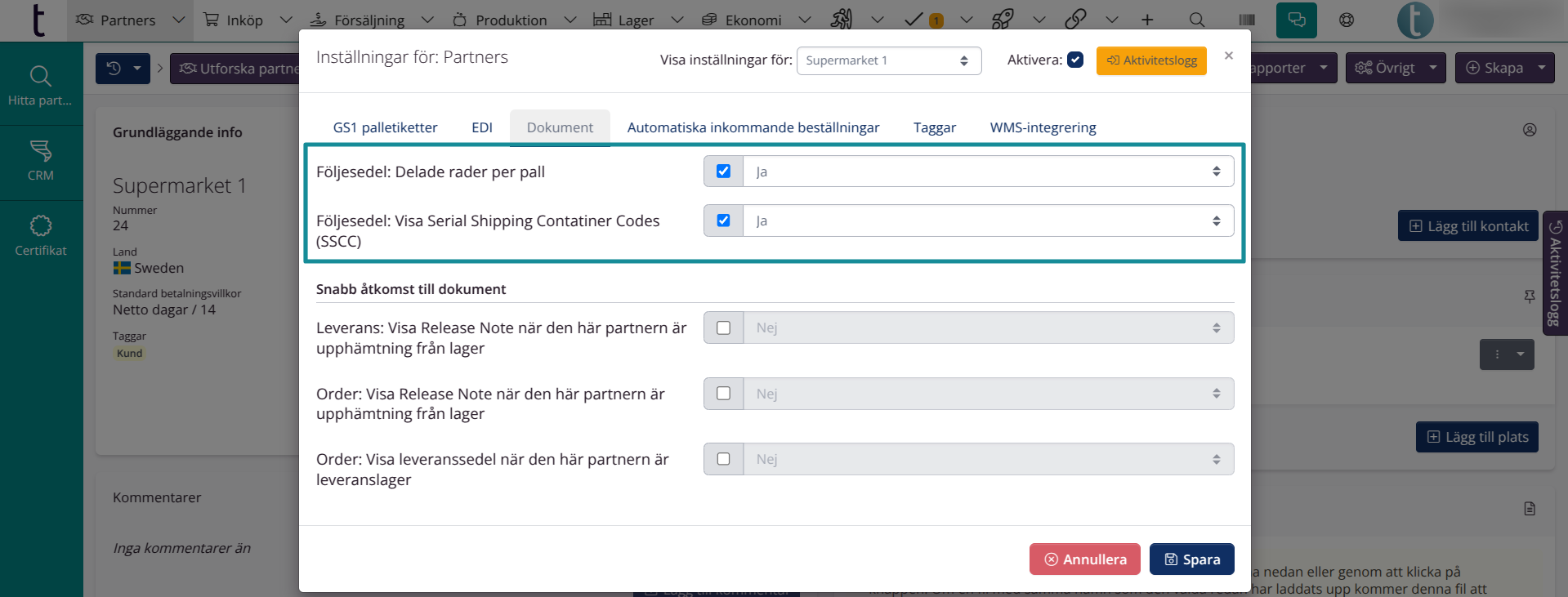Click the Annullera button

[x=1084, y=559]
